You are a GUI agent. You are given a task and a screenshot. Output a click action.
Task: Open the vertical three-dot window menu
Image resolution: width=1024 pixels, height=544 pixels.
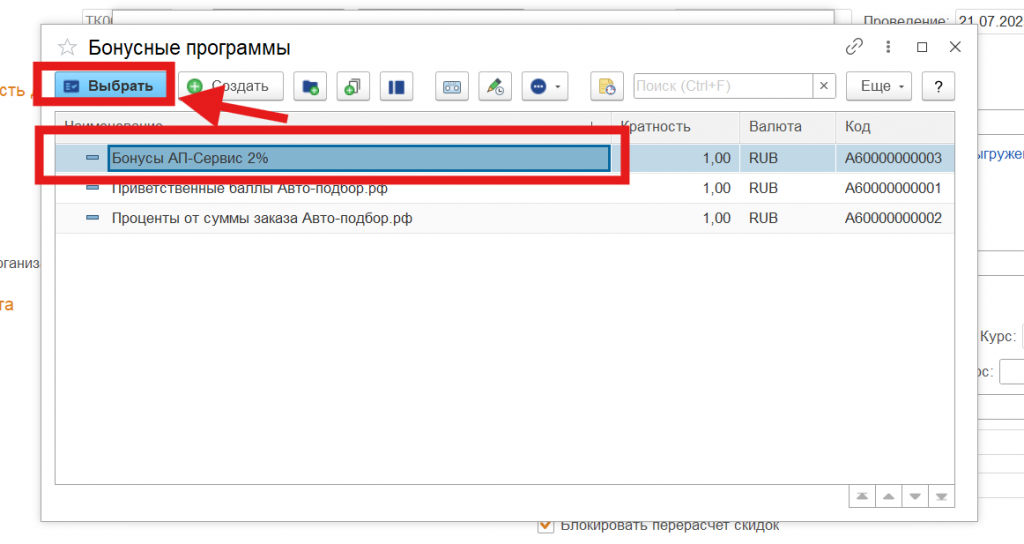coord(887,47)
